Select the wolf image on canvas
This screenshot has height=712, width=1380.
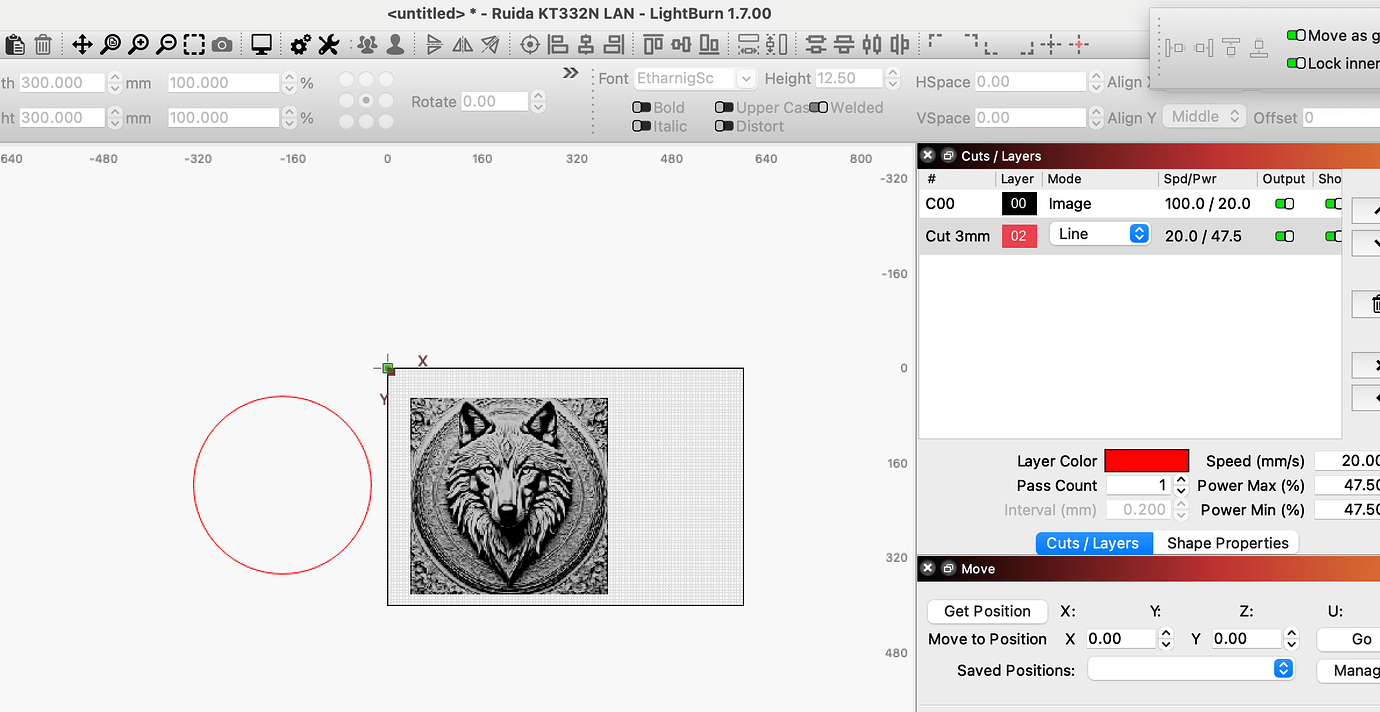tap(509, 496)
